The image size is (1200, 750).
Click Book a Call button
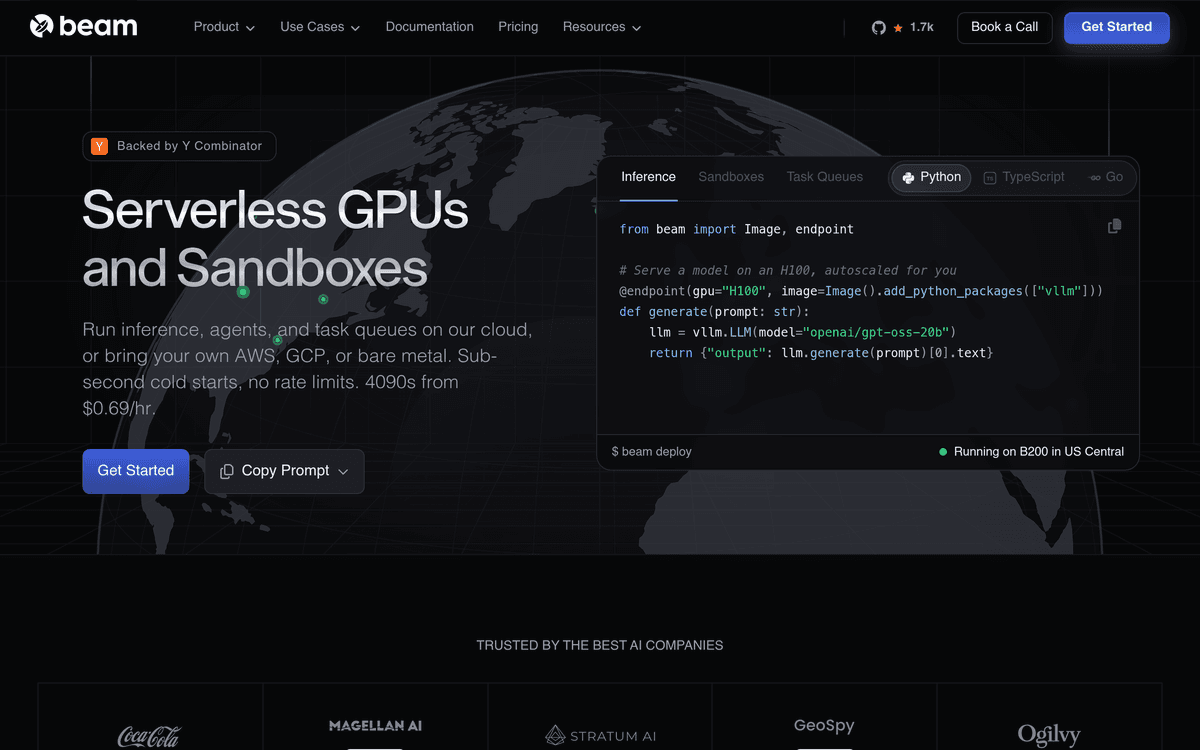[x=1004, y=27]
